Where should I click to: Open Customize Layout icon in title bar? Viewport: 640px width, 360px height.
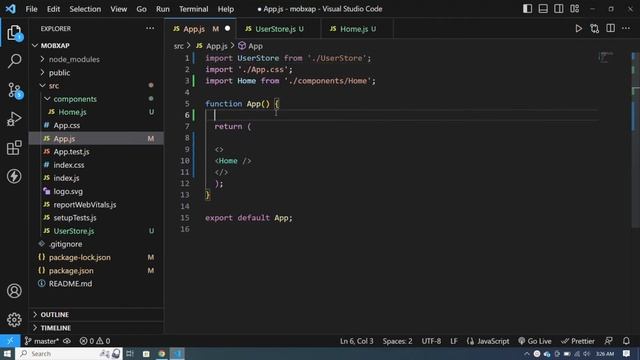coord(574,9)
